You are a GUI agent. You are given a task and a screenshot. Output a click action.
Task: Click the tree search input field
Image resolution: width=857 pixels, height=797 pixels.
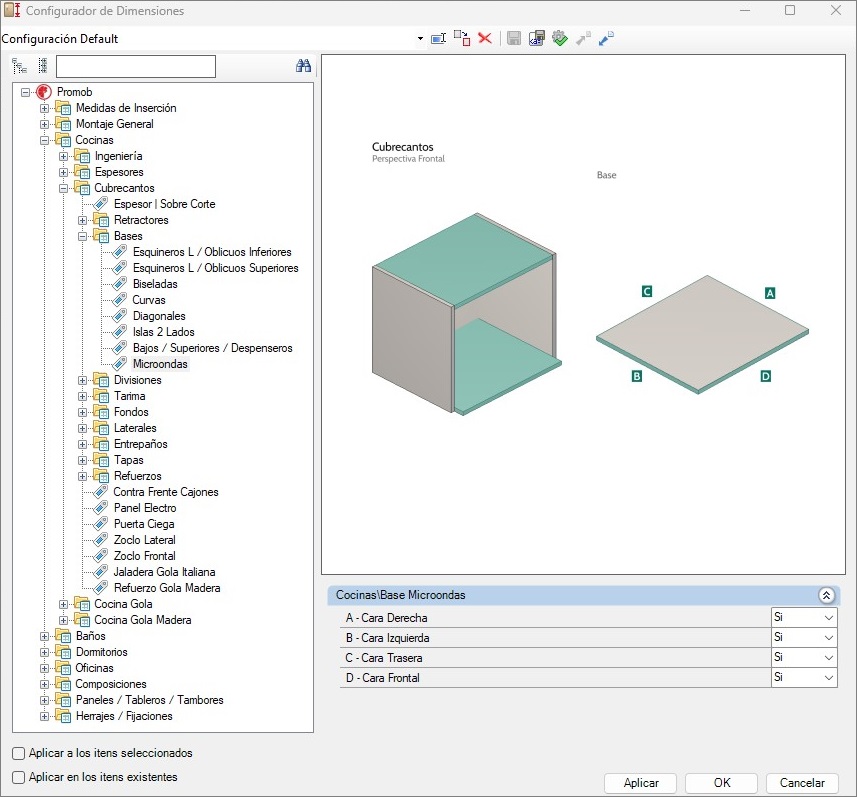click(x=136, y=66)
